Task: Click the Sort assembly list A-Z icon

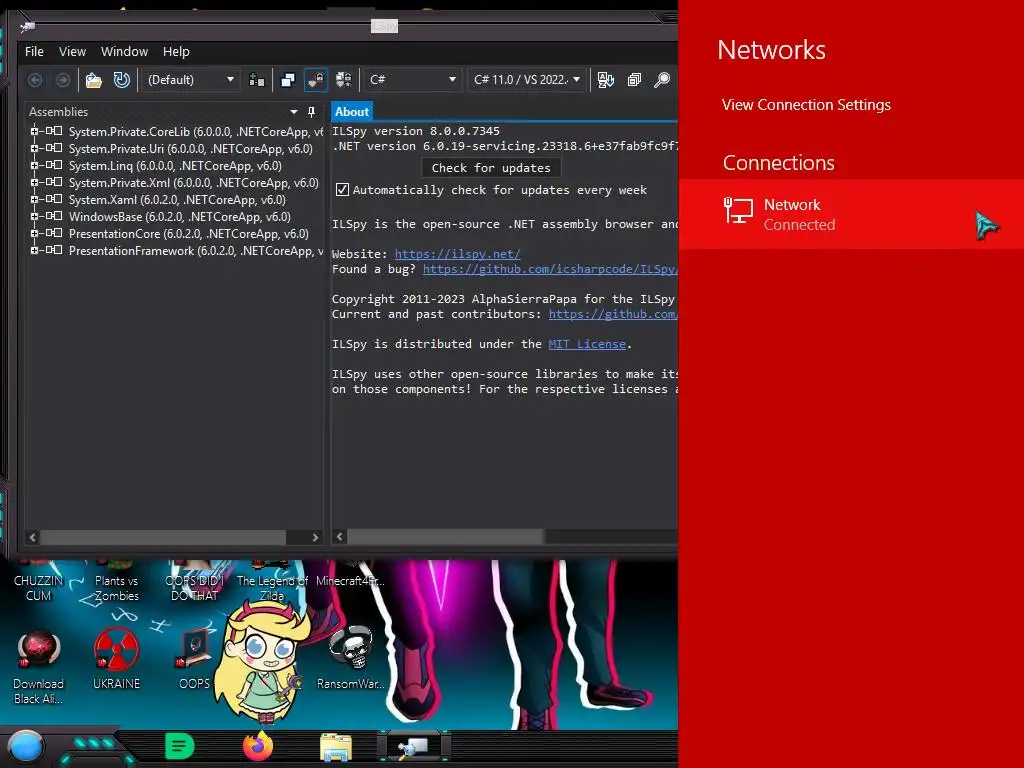Action: pos(605,80)
